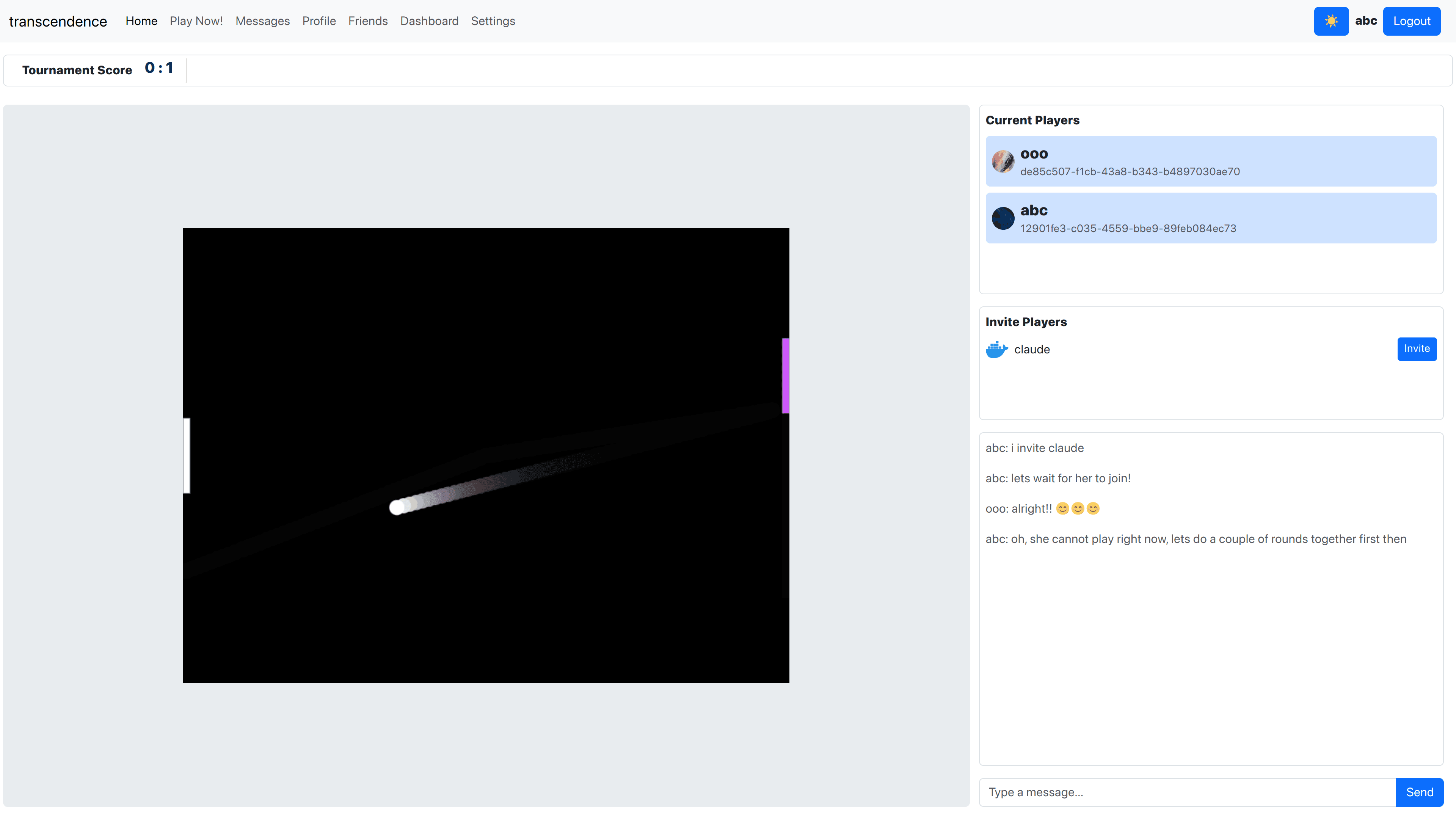Go to Settings
Screen dimensions: 1456x819
[493, 21]
